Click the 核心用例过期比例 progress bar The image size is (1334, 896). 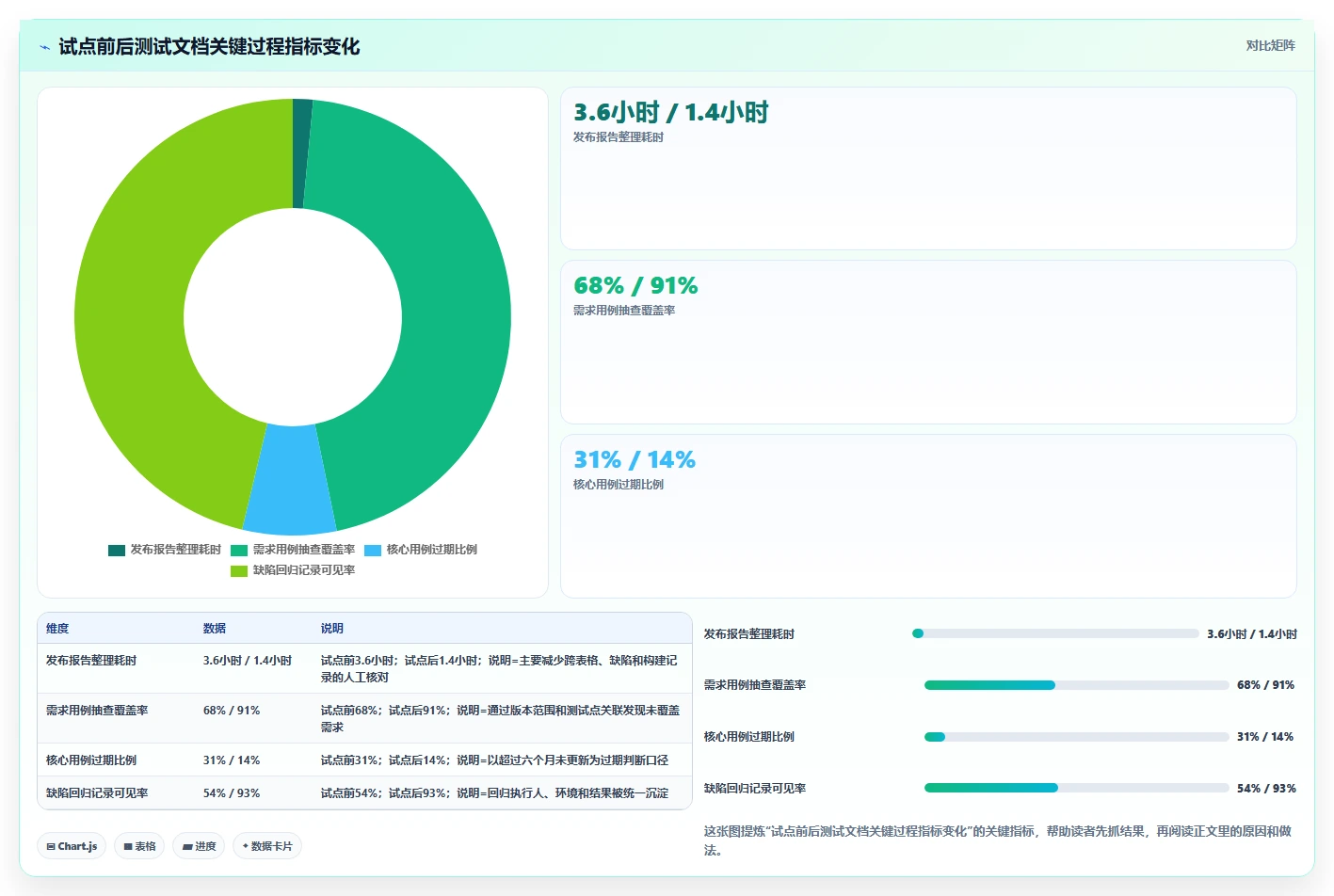pos(1077,737)
